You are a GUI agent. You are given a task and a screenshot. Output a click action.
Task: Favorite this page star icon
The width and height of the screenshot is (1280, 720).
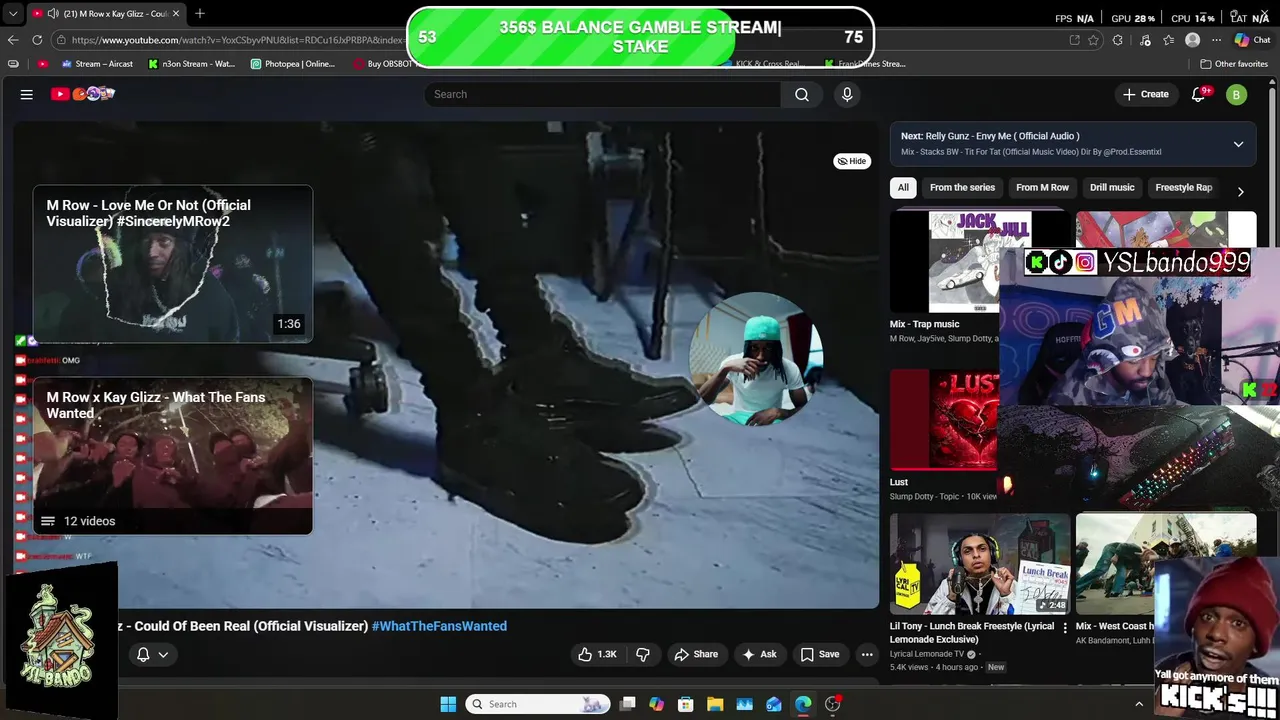pos(1093,40)
